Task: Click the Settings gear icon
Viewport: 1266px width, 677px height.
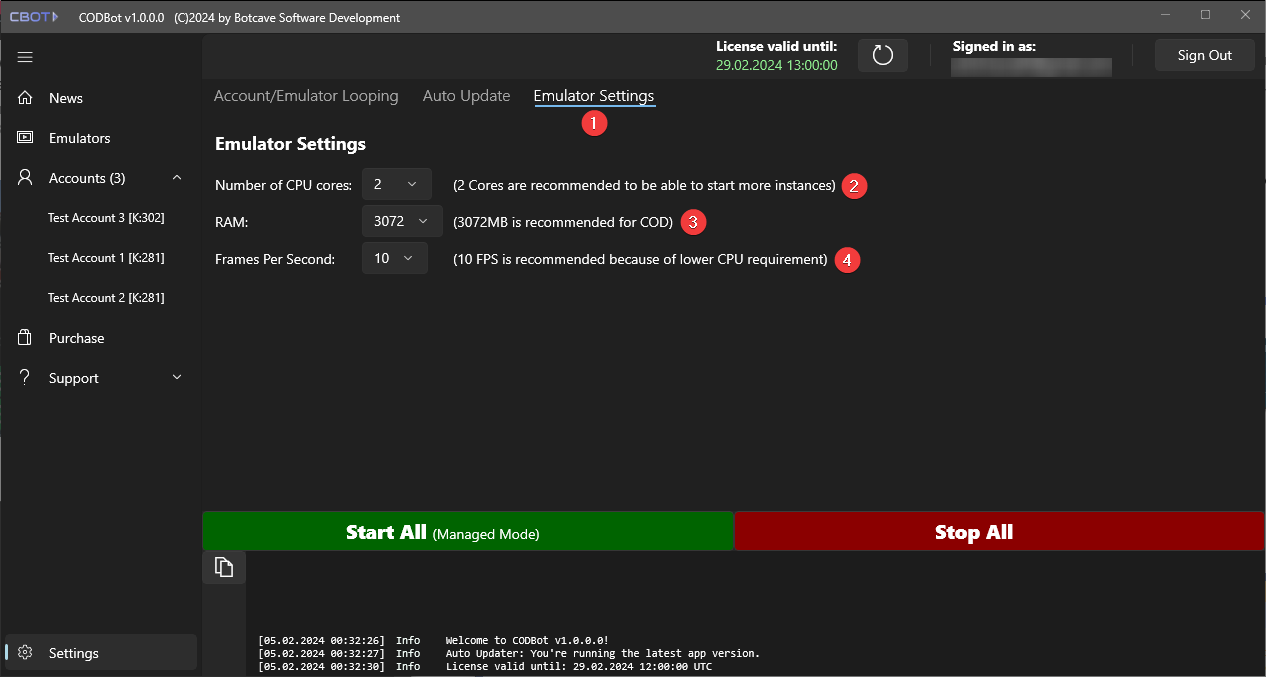Action: (x=26, y=653)
